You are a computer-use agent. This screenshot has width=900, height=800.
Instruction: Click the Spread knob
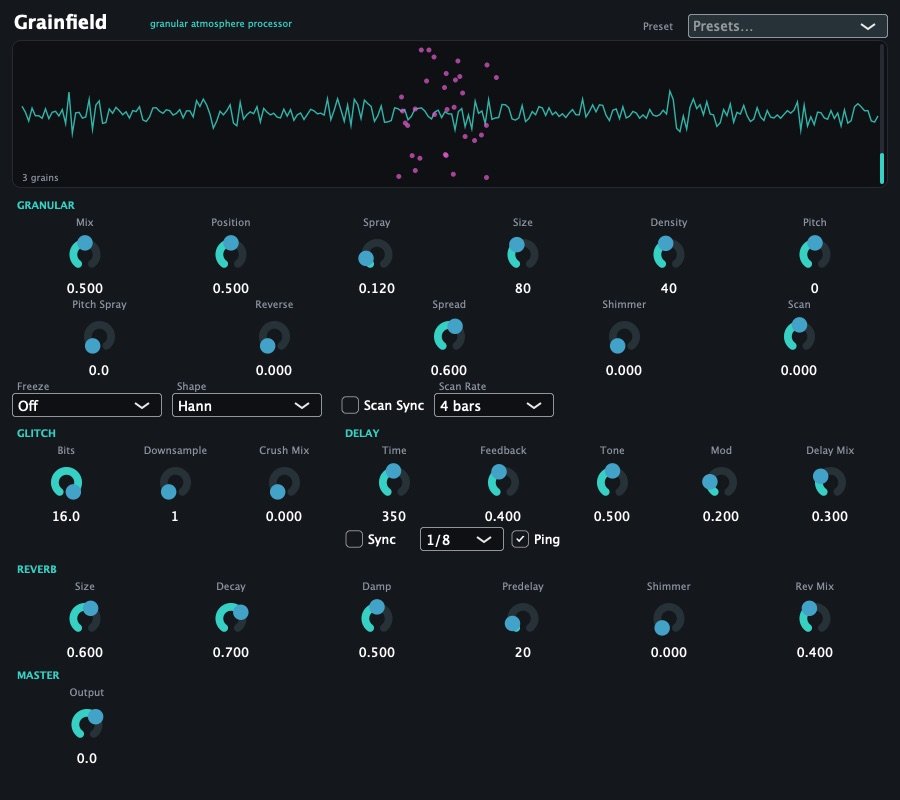449,336
